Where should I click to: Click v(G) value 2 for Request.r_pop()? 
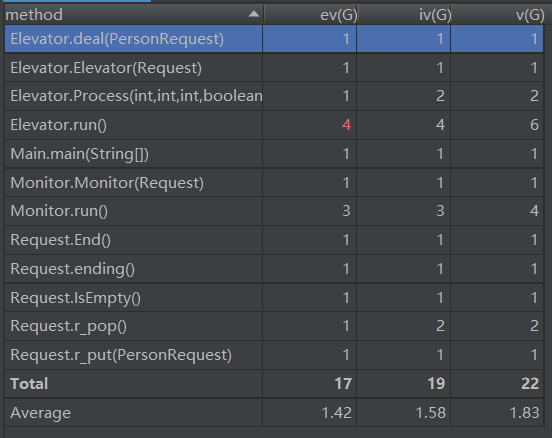click(534, 326)
